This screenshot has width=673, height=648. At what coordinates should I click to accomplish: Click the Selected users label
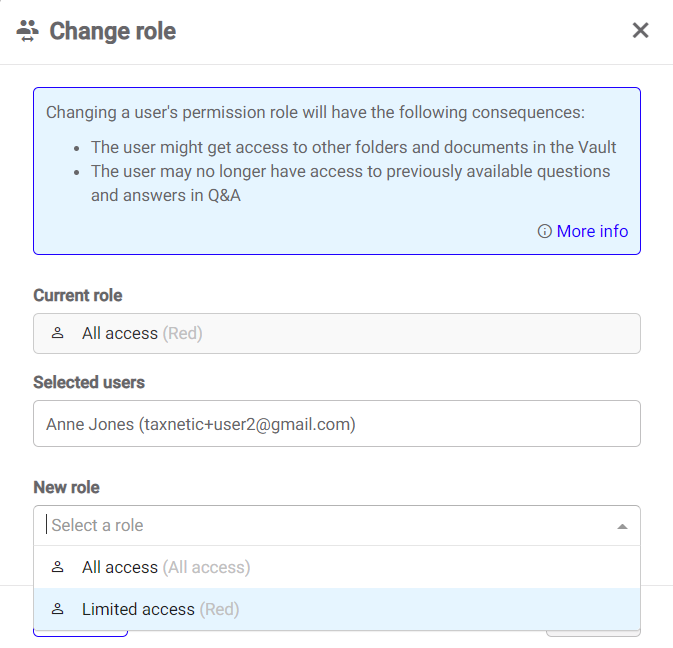coord(88,382)
